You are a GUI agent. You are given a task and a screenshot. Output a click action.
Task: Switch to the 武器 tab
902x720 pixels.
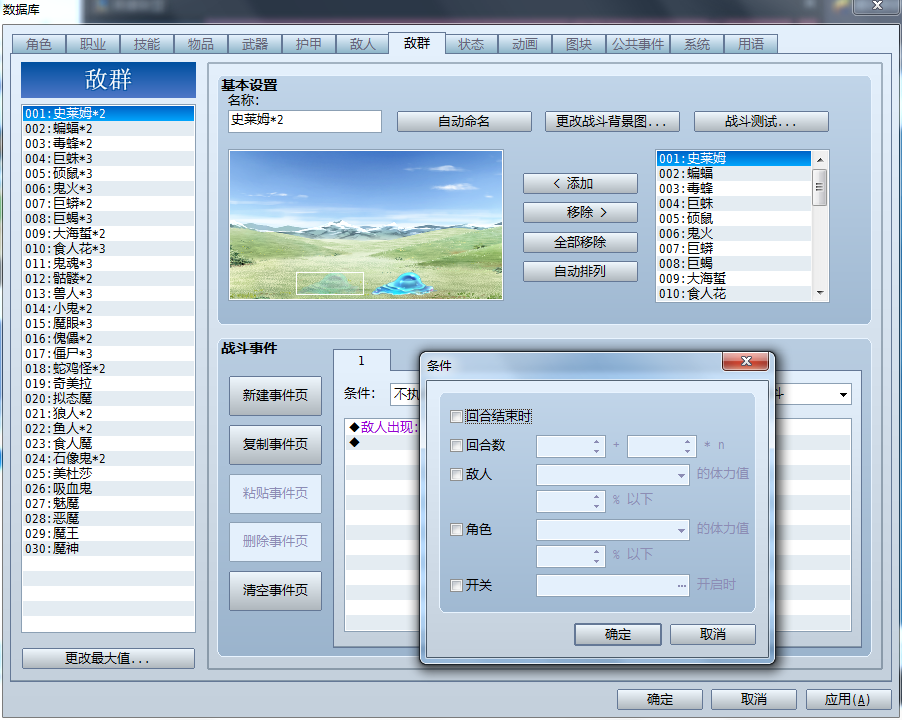pos(255,44)
